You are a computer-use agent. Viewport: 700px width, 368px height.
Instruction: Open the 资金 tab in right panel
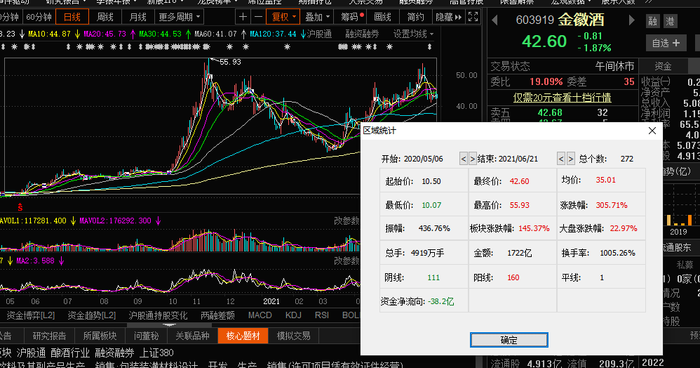click(663, 66)
